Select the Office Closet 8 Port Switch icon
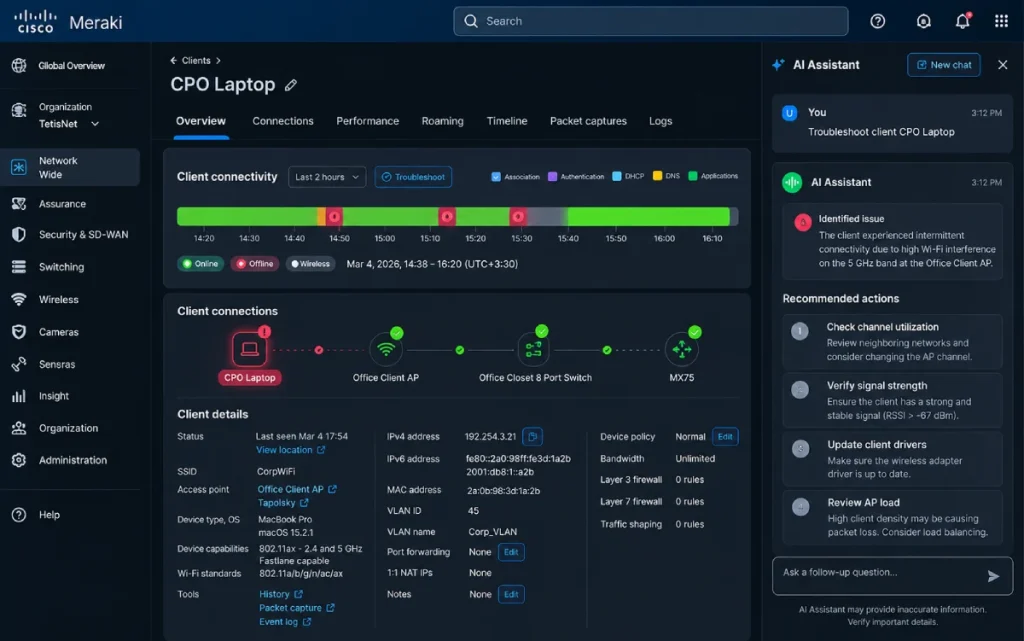This screenshot has width=1024, height=641. (534, 349)
